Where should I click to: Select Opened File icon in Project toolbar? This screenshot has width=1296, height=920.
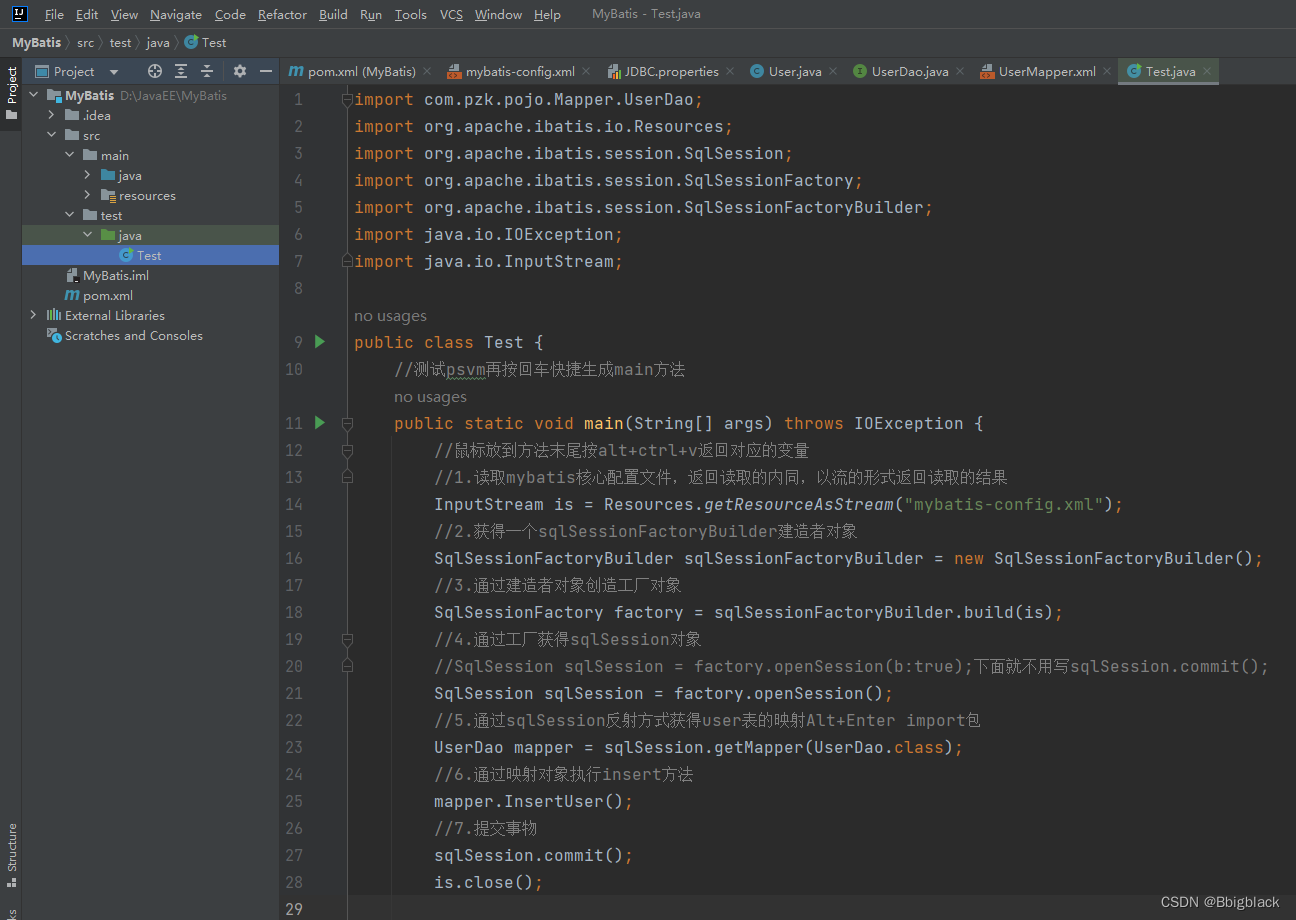[154, 71]
